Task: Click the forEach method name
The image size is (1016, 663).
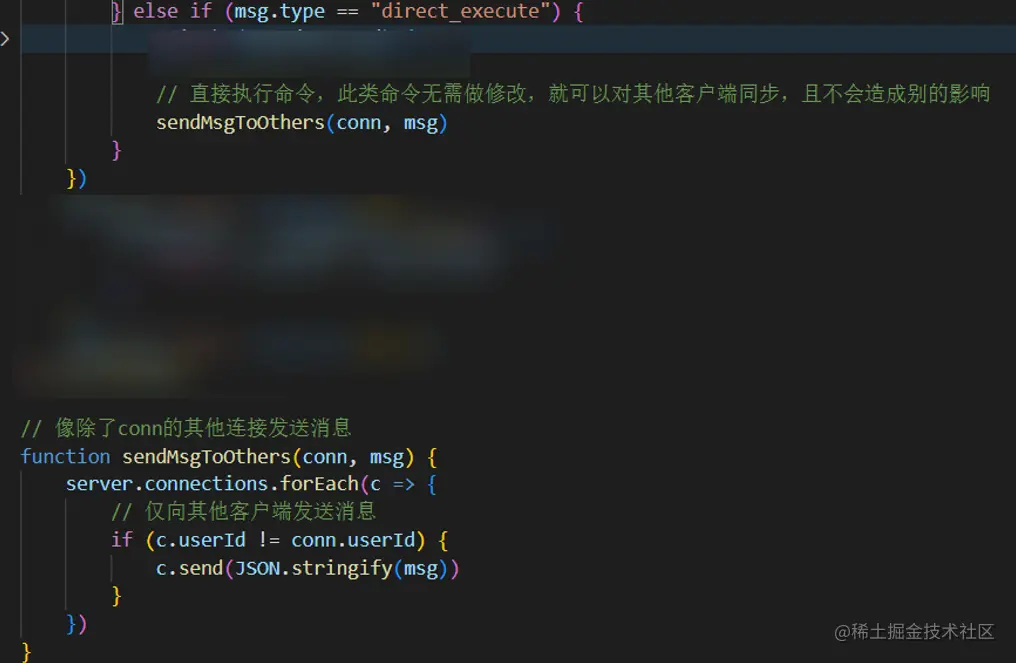Action: [x=319, y=484]
